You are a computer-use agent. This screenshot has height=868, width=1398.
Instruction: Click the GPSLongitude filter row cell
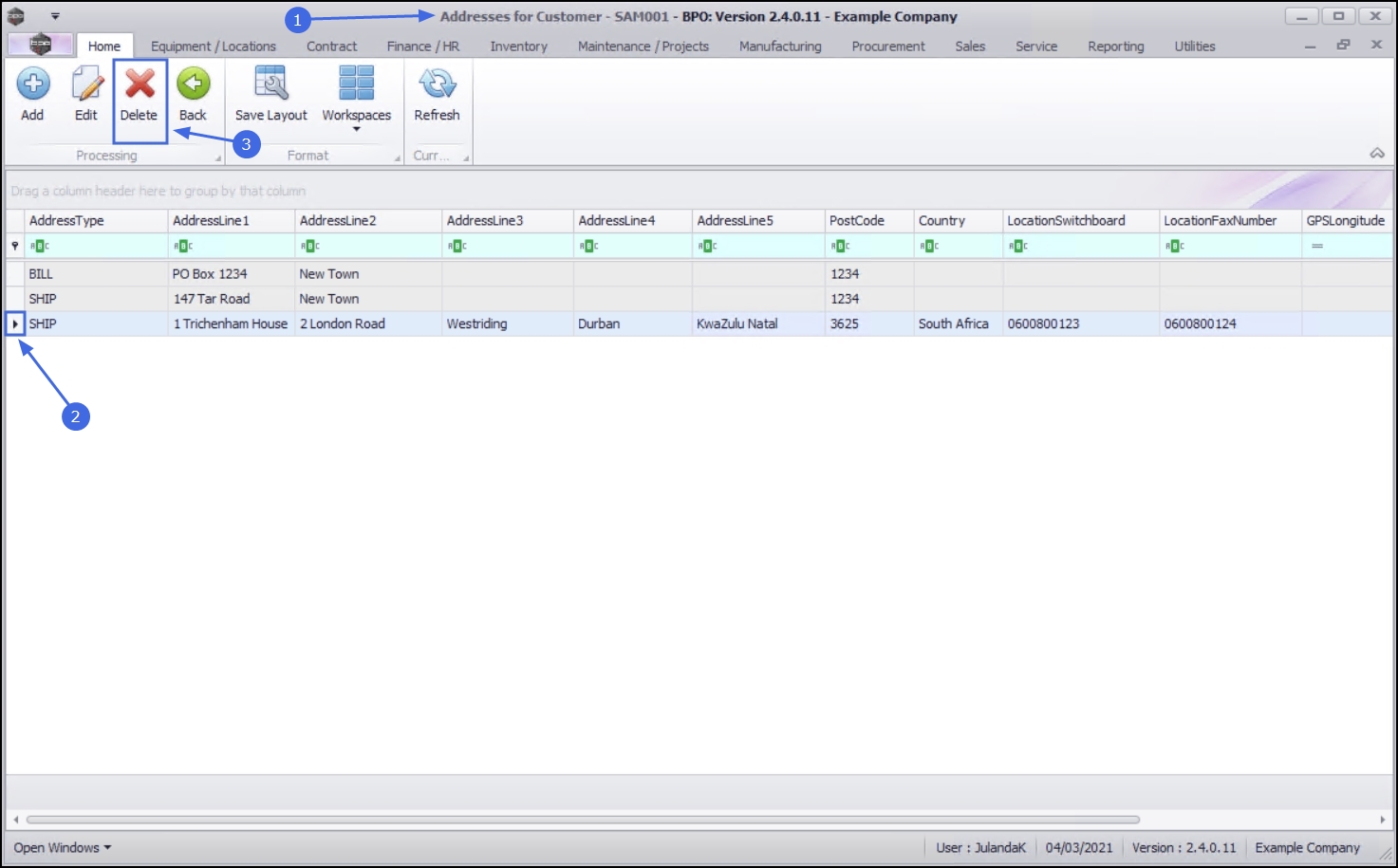pos(1347,246)
